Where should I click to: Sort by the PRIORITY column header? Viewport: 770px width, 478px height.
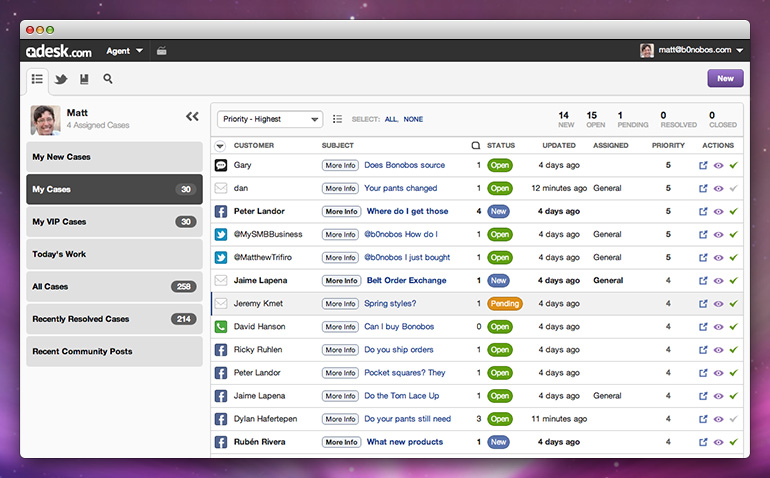click(668, 145)
